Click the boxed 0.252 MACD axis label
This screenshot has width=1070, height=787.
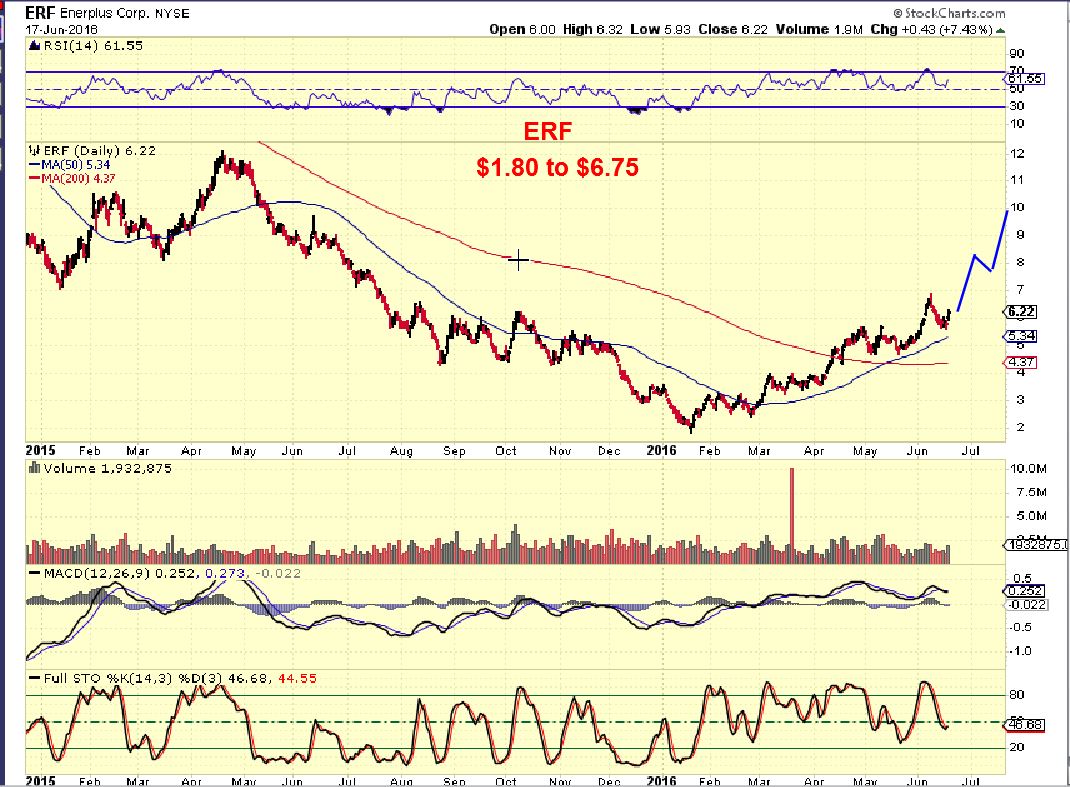[1025, 590]
